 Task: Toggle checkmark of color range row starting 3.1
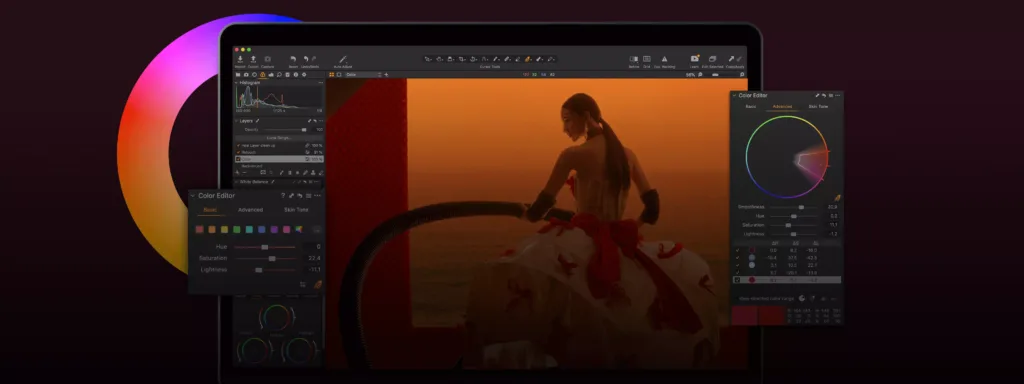[x=737, y=265]
